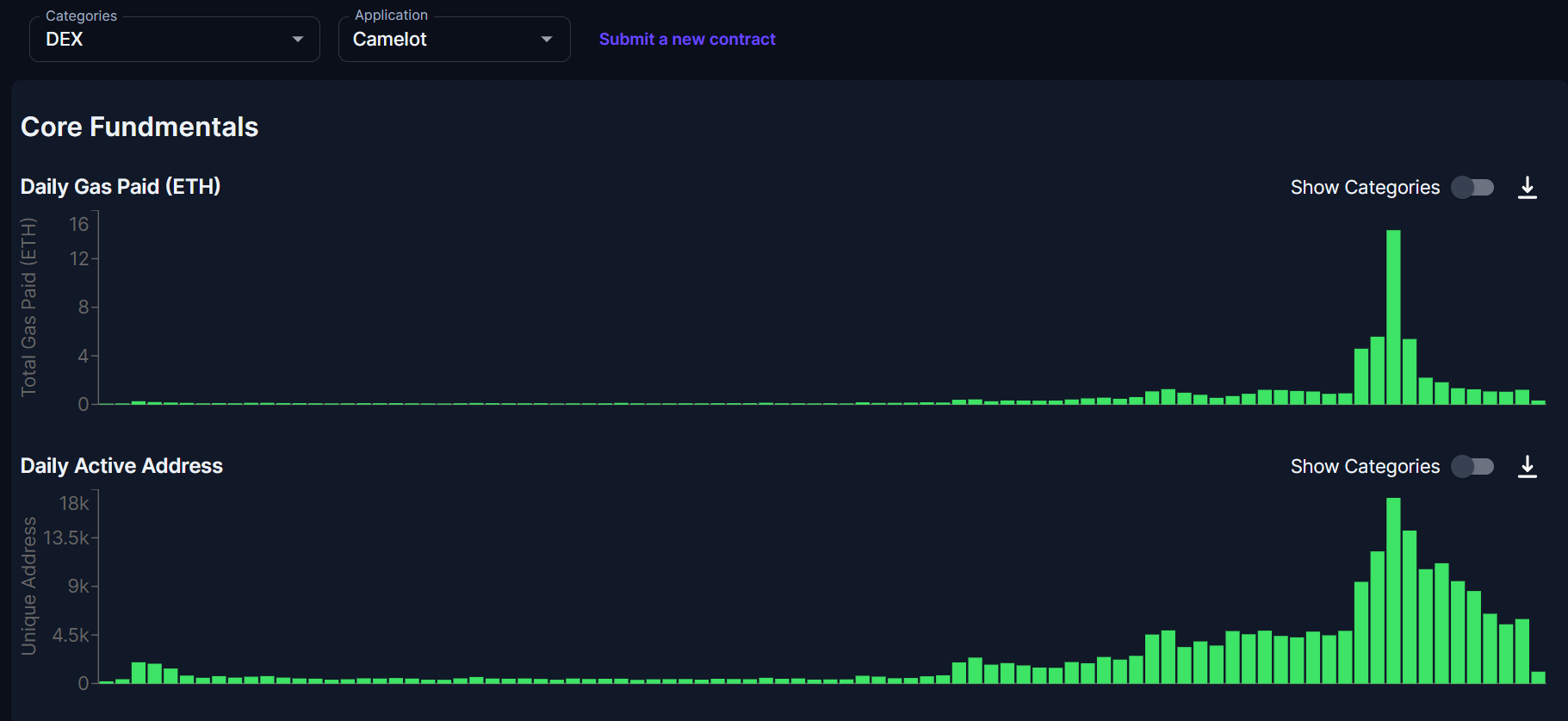Click the 4.5k axis tick label
Screen dimensions: 1568x721
(71, 635)
